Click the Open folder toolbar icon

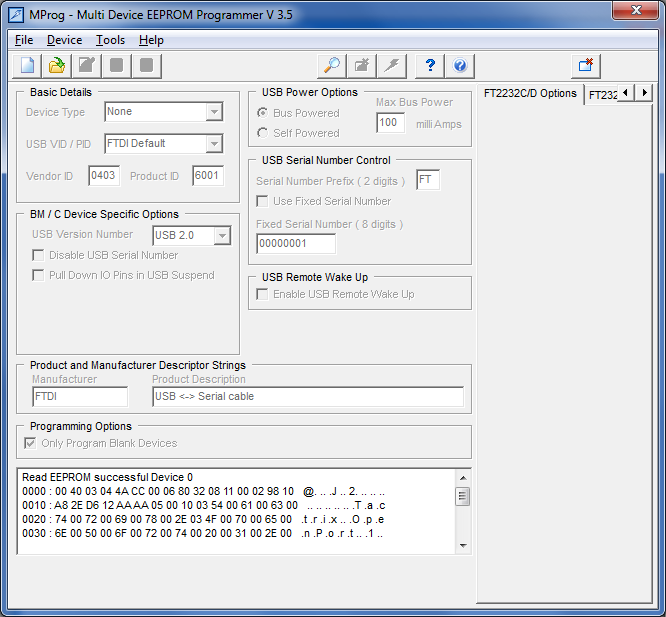tap(57, 66)
